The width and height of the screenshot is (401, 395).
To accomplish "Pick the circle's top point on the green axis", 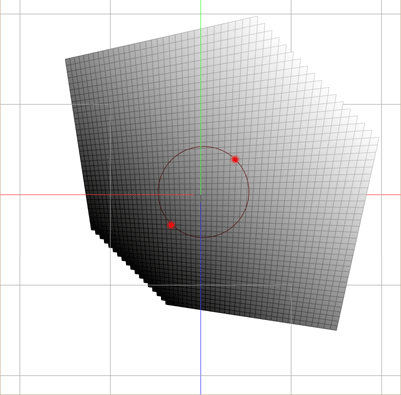I will coord(200,146).
